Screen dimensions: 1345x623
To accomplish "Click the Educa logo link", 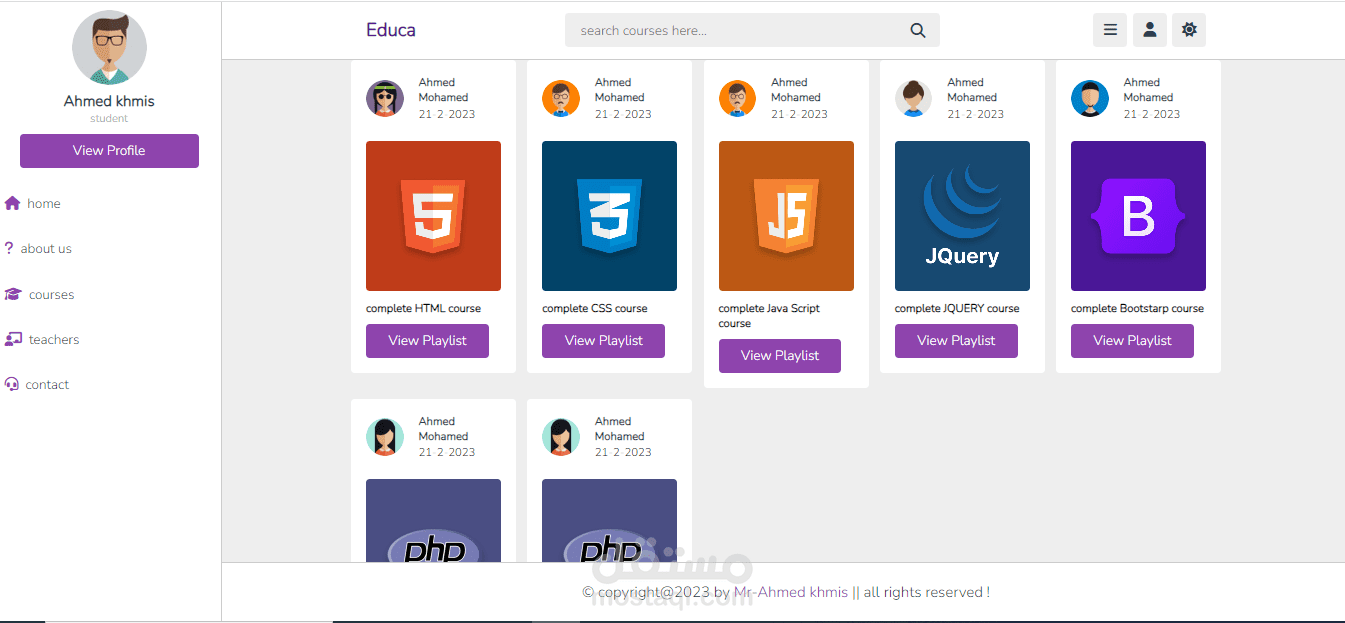I will 391,30.
